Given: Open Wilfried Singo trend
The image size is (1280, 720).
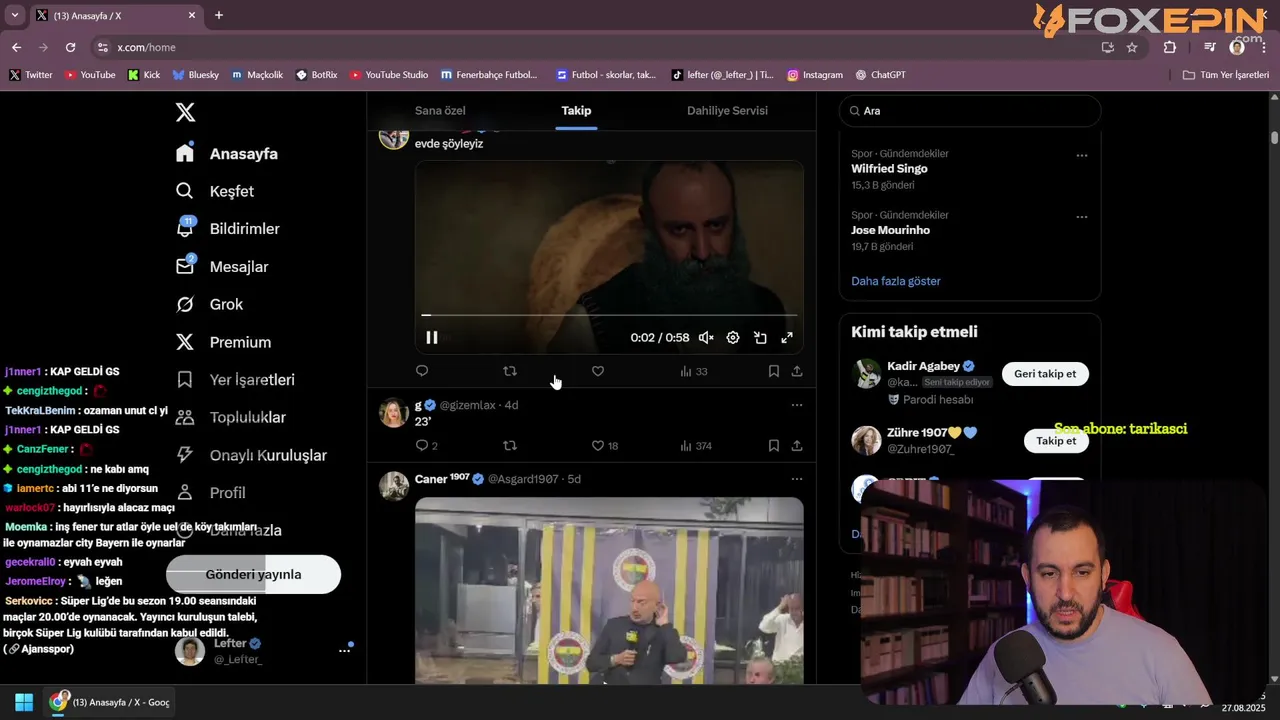Looking at the screenshot, I should pos(889,169).
